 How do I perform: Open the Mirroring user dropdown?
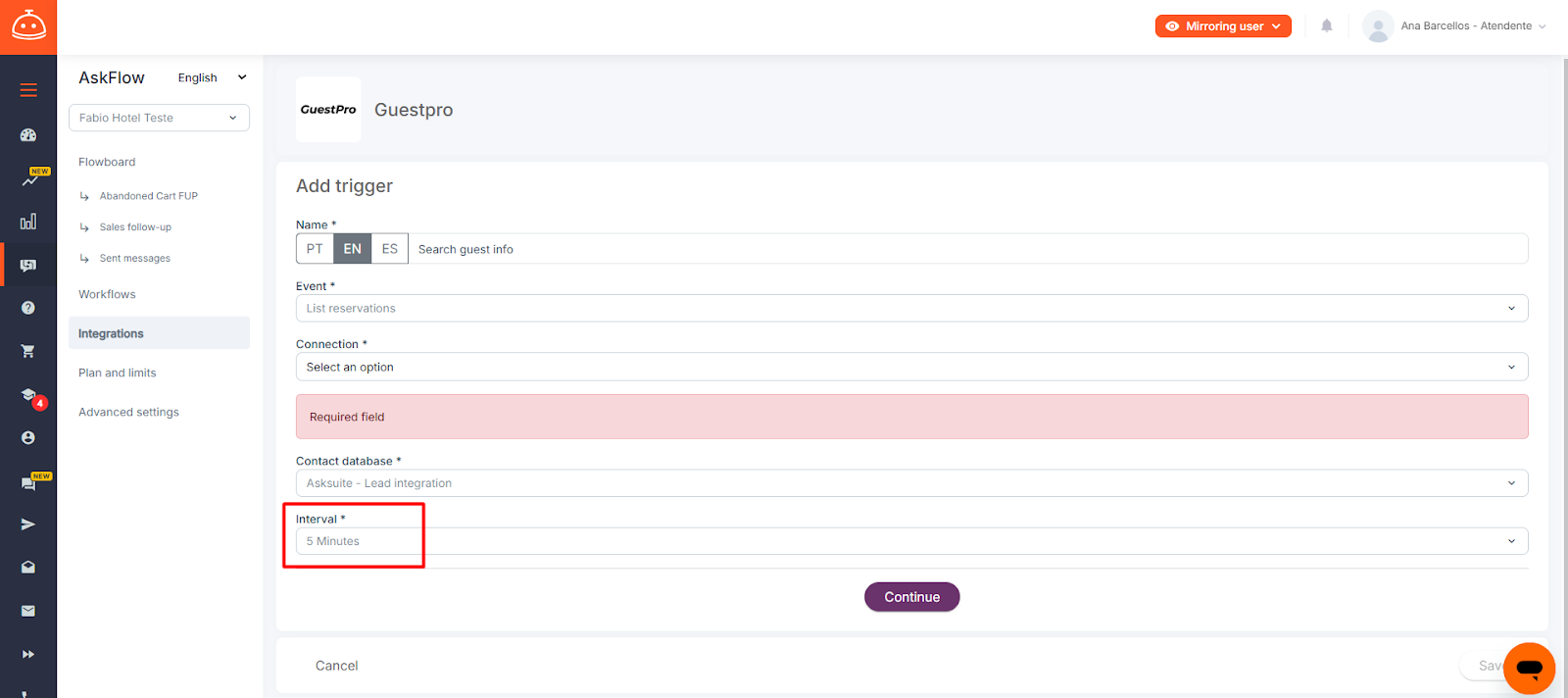point(1223,26)
